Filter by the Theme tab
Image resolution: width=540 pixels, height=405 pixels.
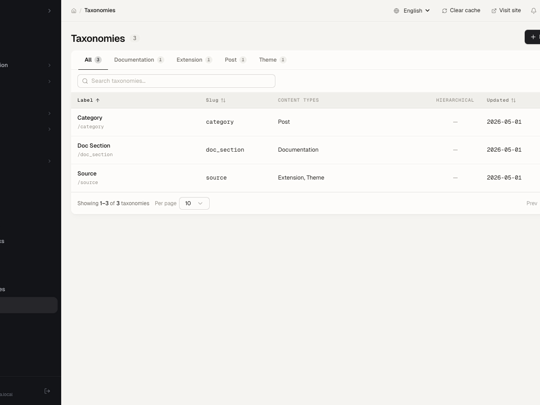272,60
